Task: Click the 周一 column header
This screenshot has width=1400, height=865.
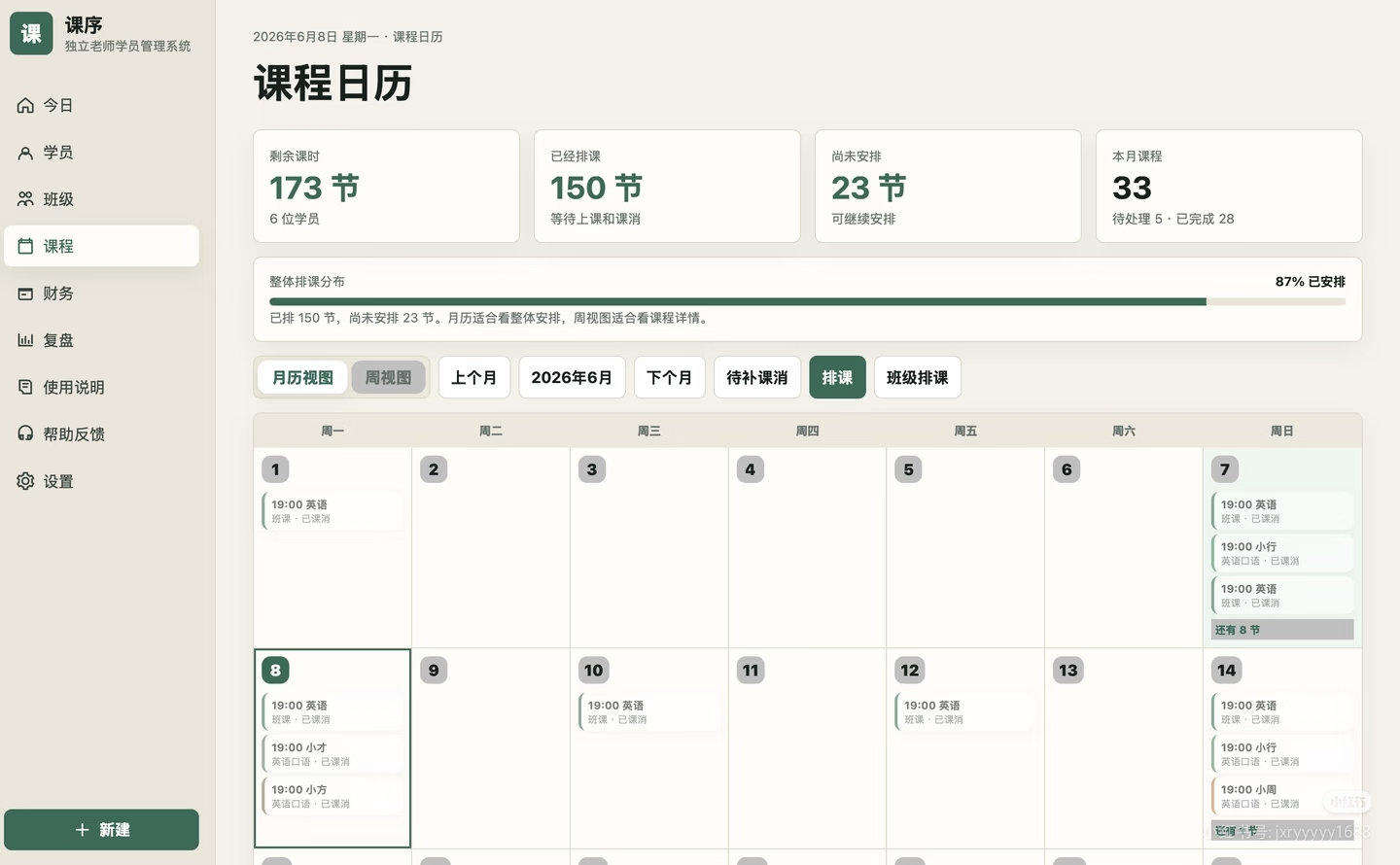Action: point(332,431)
